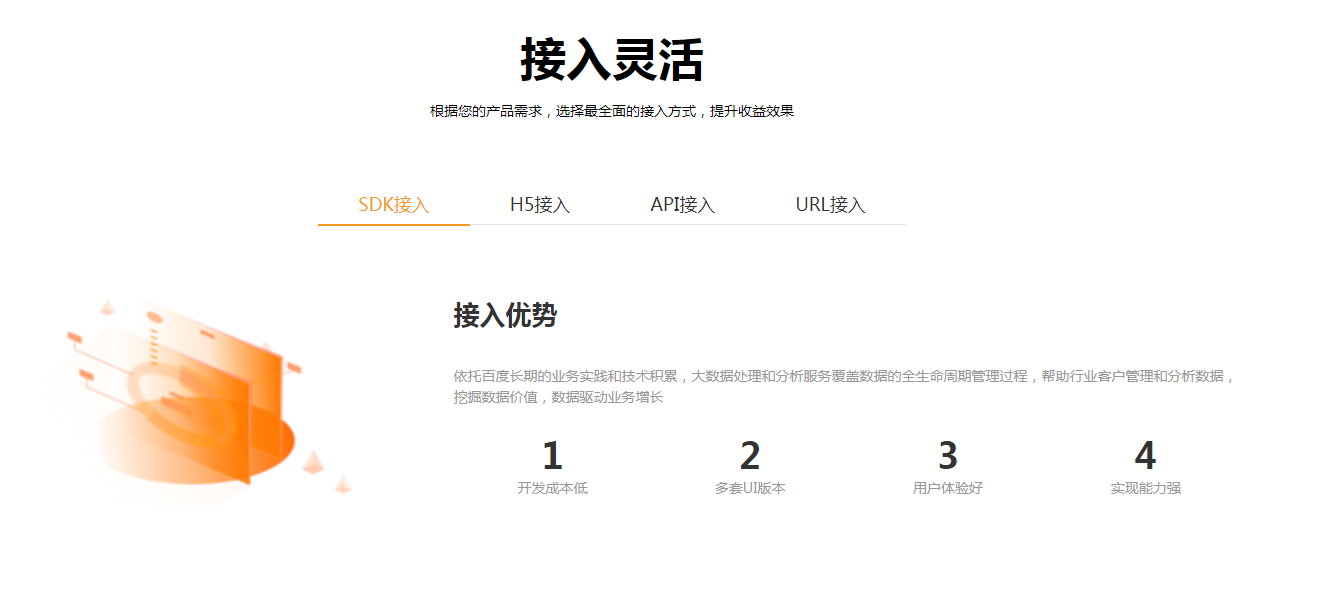Image resolution: width=1332 pixels, height=612 pixels.
Task: Open the API接入 tab
Action: tap(682, 205)
